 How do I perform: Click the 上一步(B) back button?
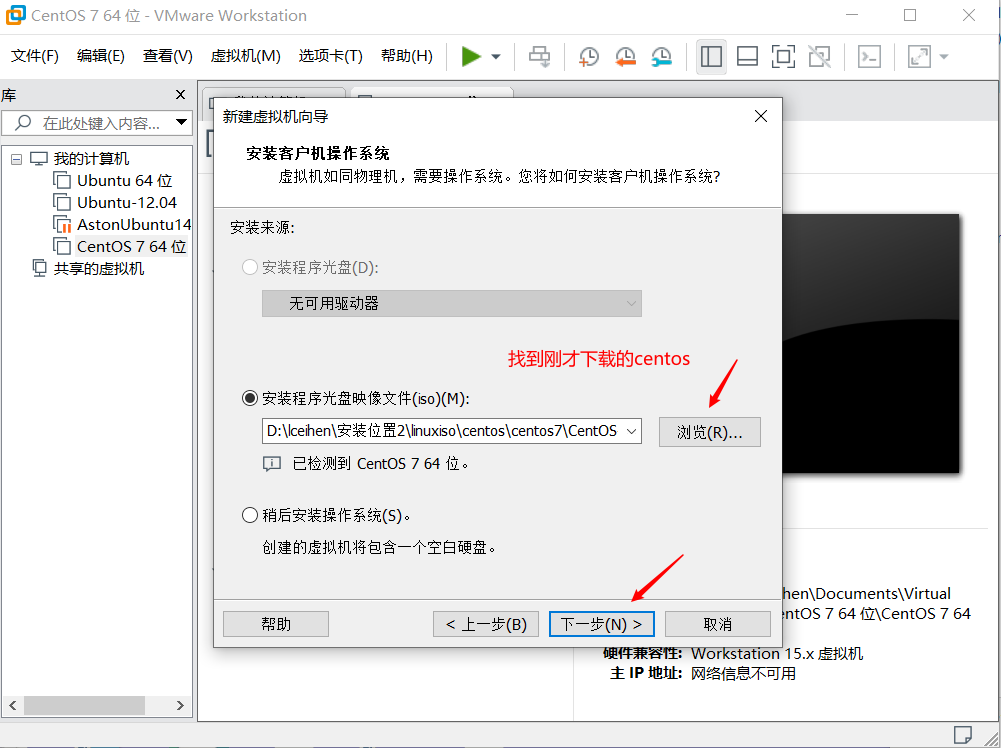coord(486,624)
